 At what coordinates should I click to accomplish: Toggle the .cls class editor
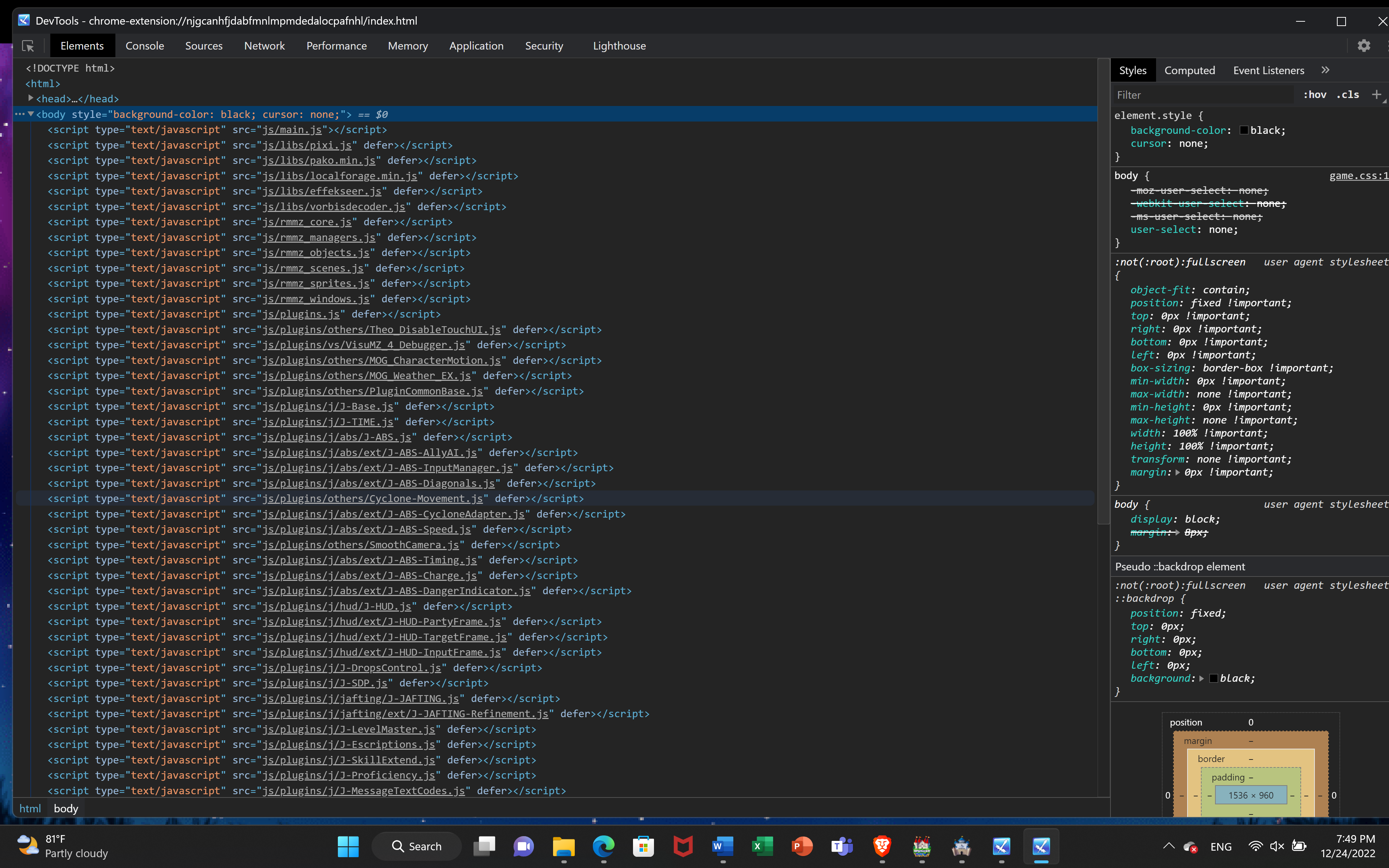tap(1347, 95)
